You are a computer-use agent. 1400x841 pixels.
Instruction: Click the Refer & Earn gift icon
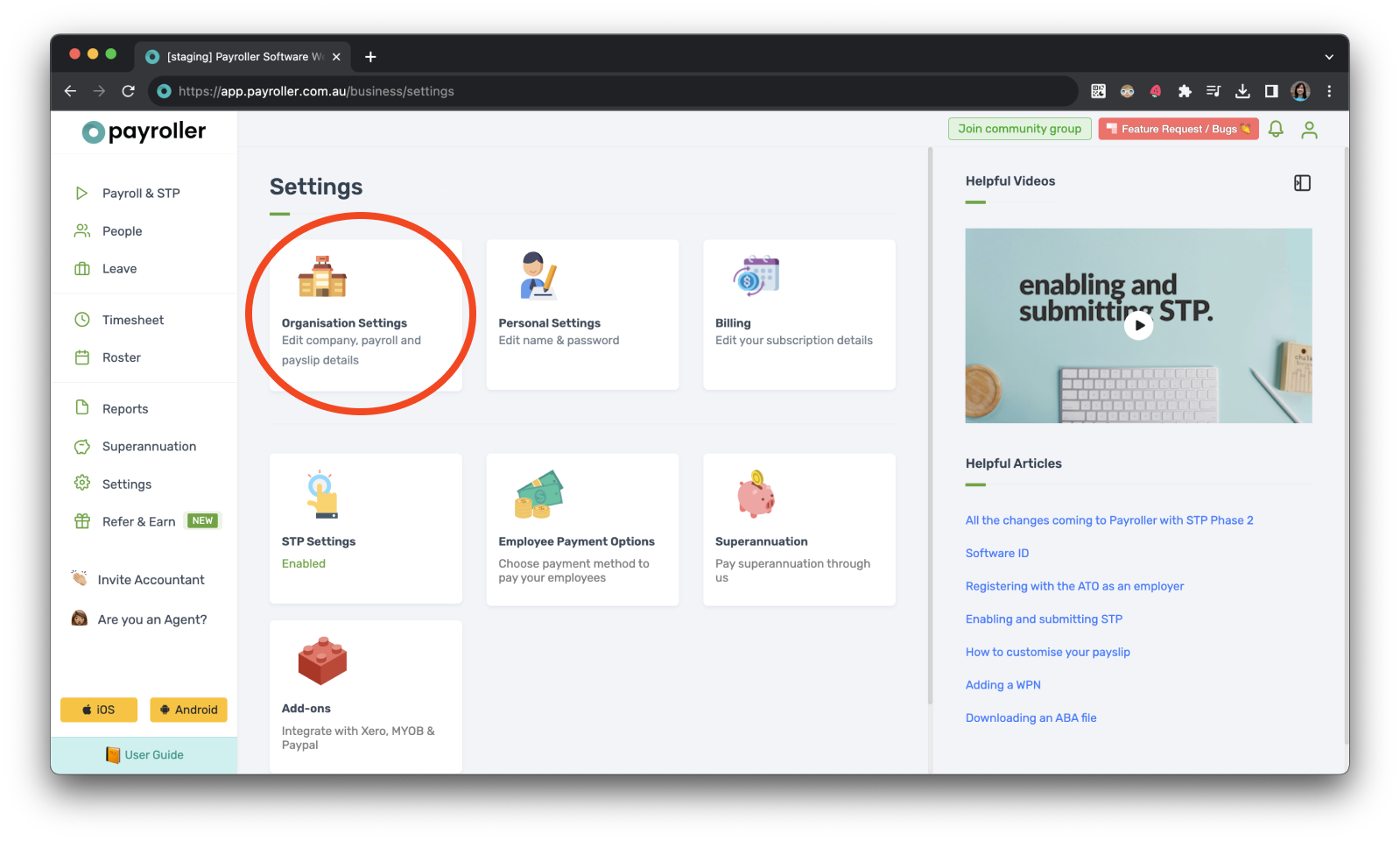click(82, 521)
